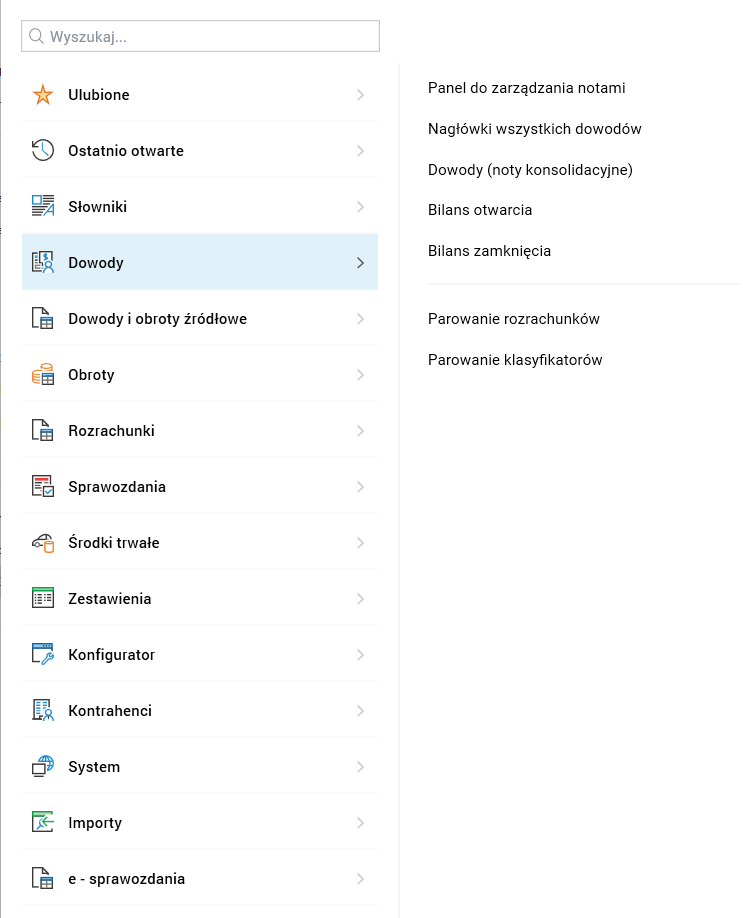743x918 pixels.
Task: Click the Ulubione star icon
Action: click(43, 95)
